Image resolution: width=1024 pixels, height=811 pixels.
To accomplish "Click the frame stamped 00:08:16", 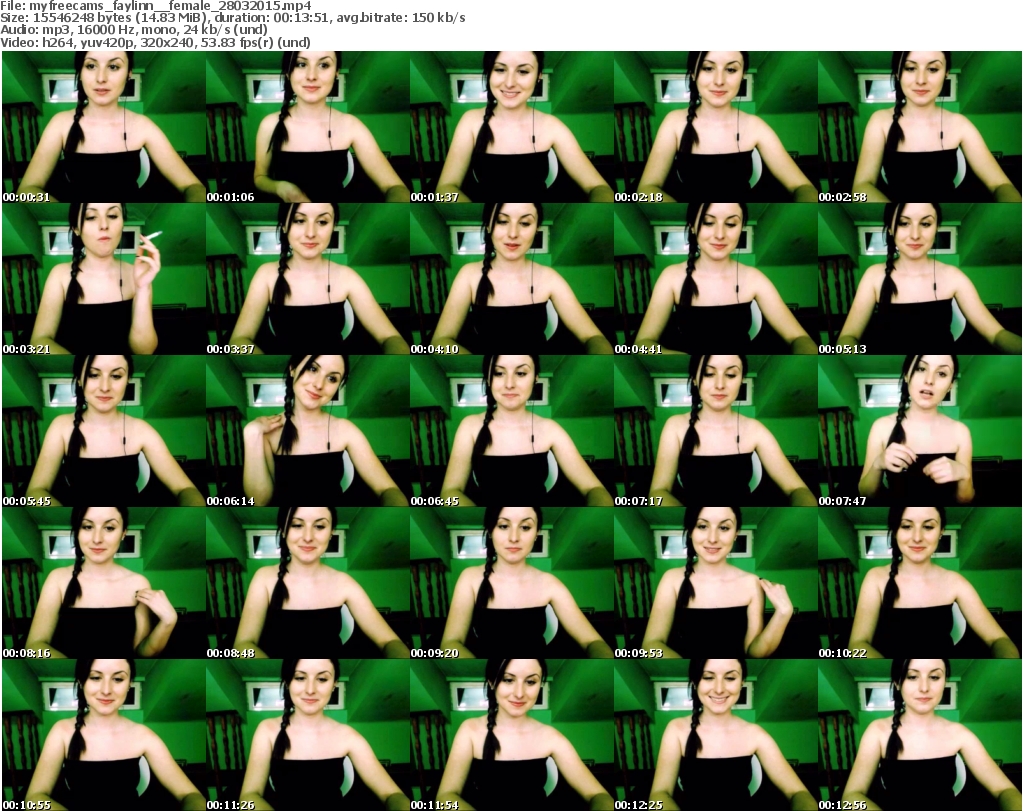I will (x=104, y=583).
